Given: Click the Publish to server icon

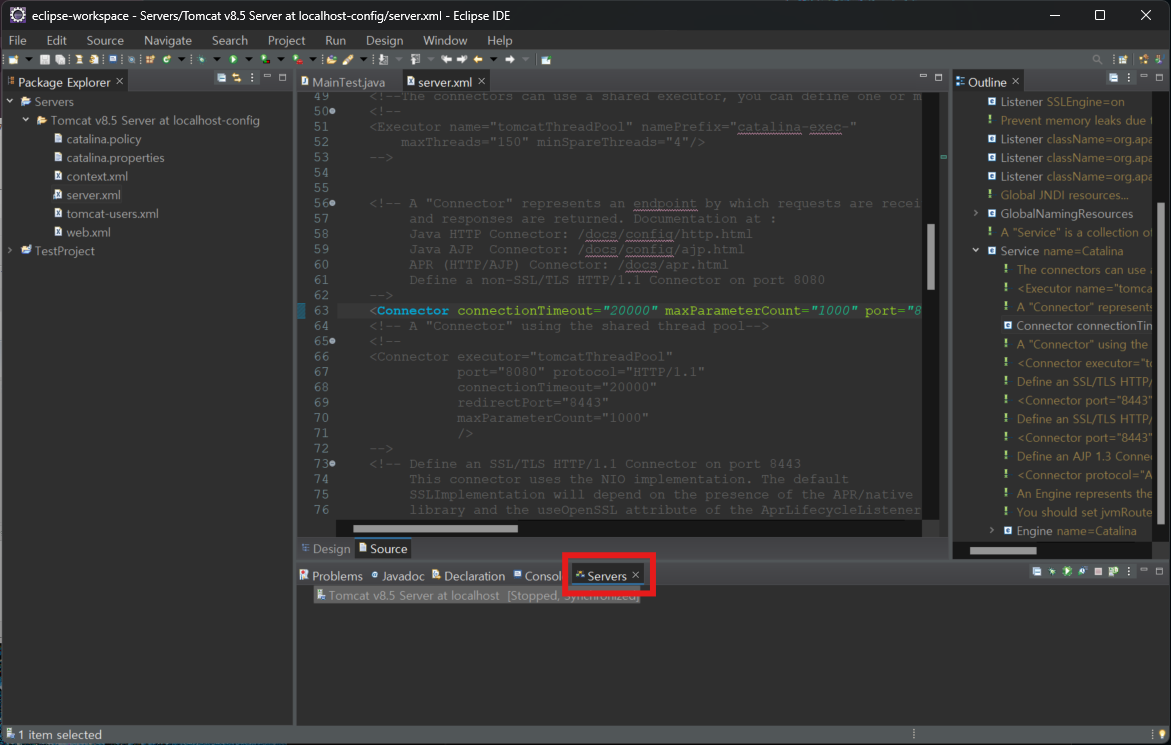Looking at the screenshot, I should pyautogui.click(x=1113, y=572).
